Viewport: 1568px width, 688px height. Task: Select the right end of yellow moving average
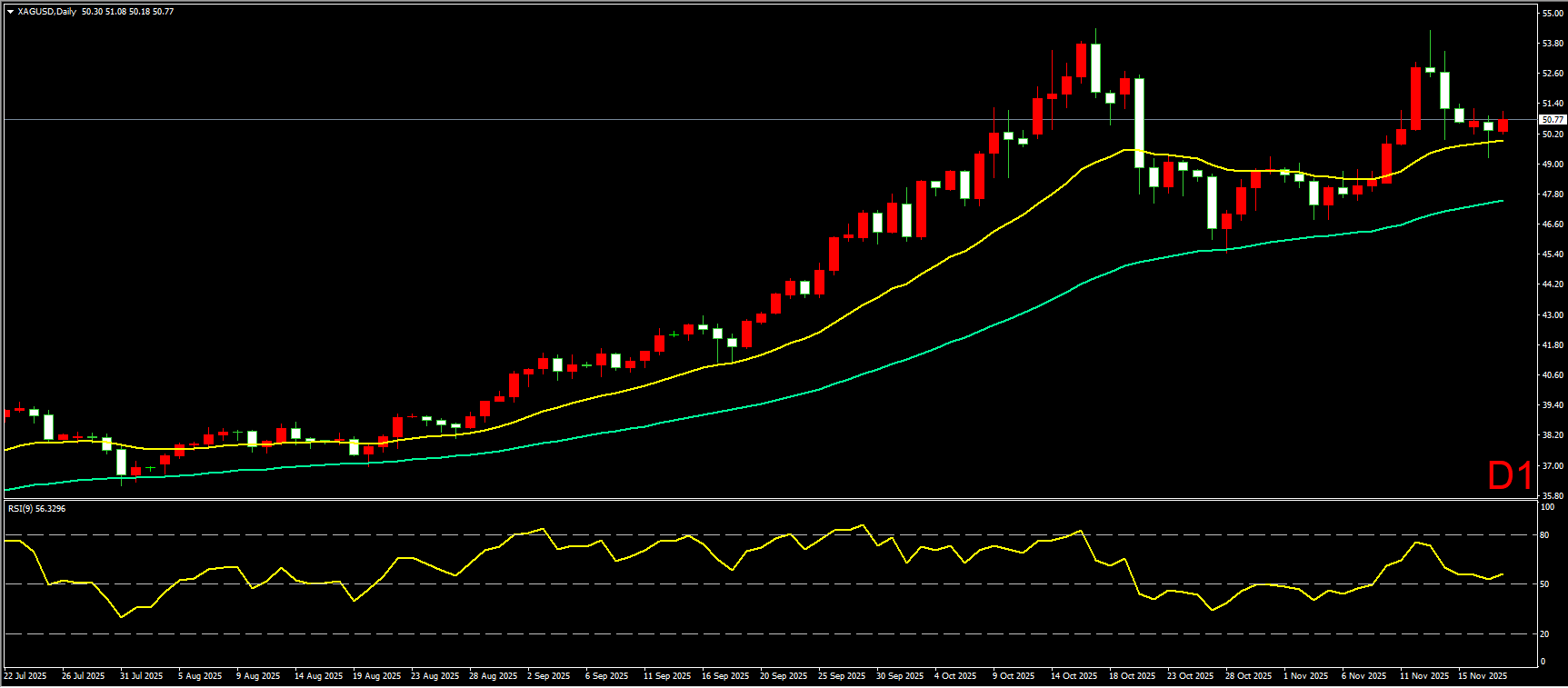[x=1502, y=141]
